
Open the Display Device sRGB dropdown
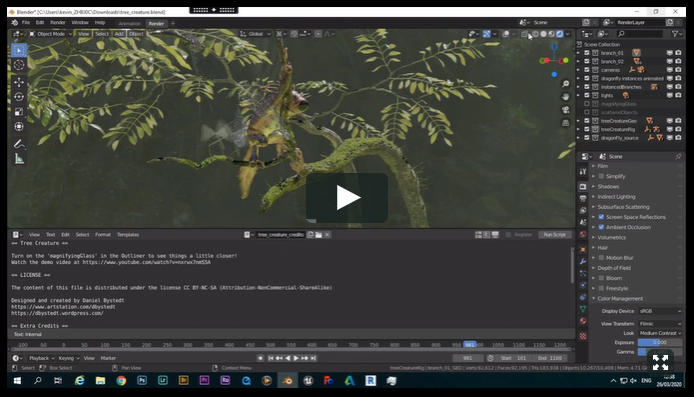tap(660, 311)
